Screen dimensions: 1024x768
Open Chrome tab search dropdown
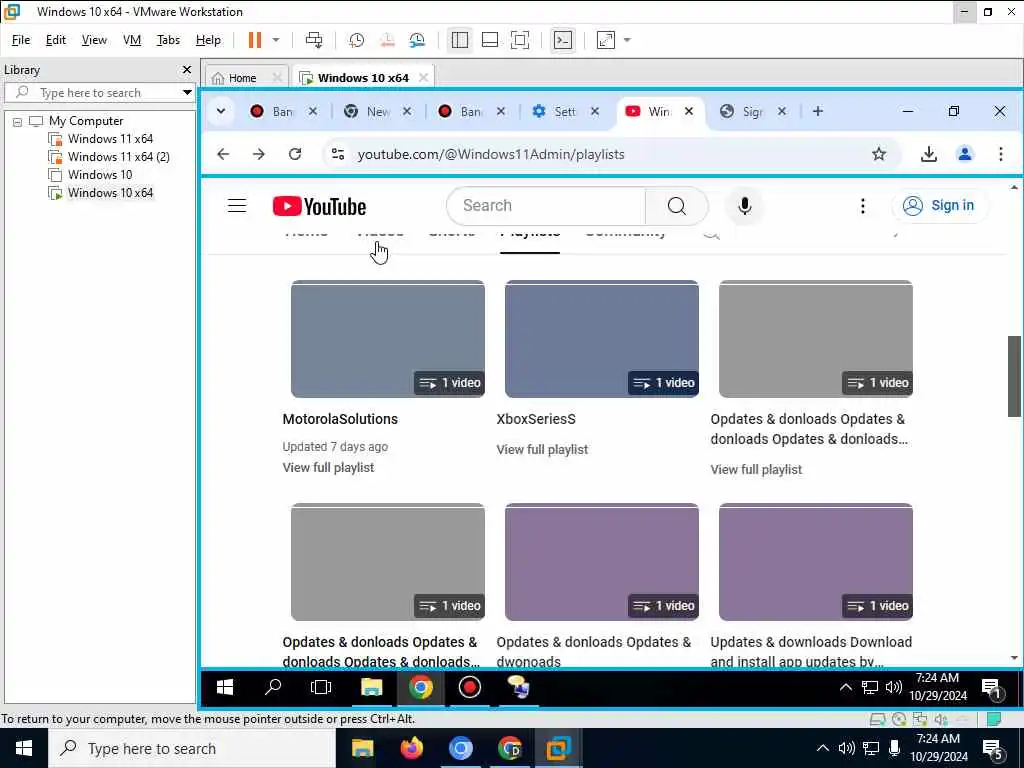point(221,111)
